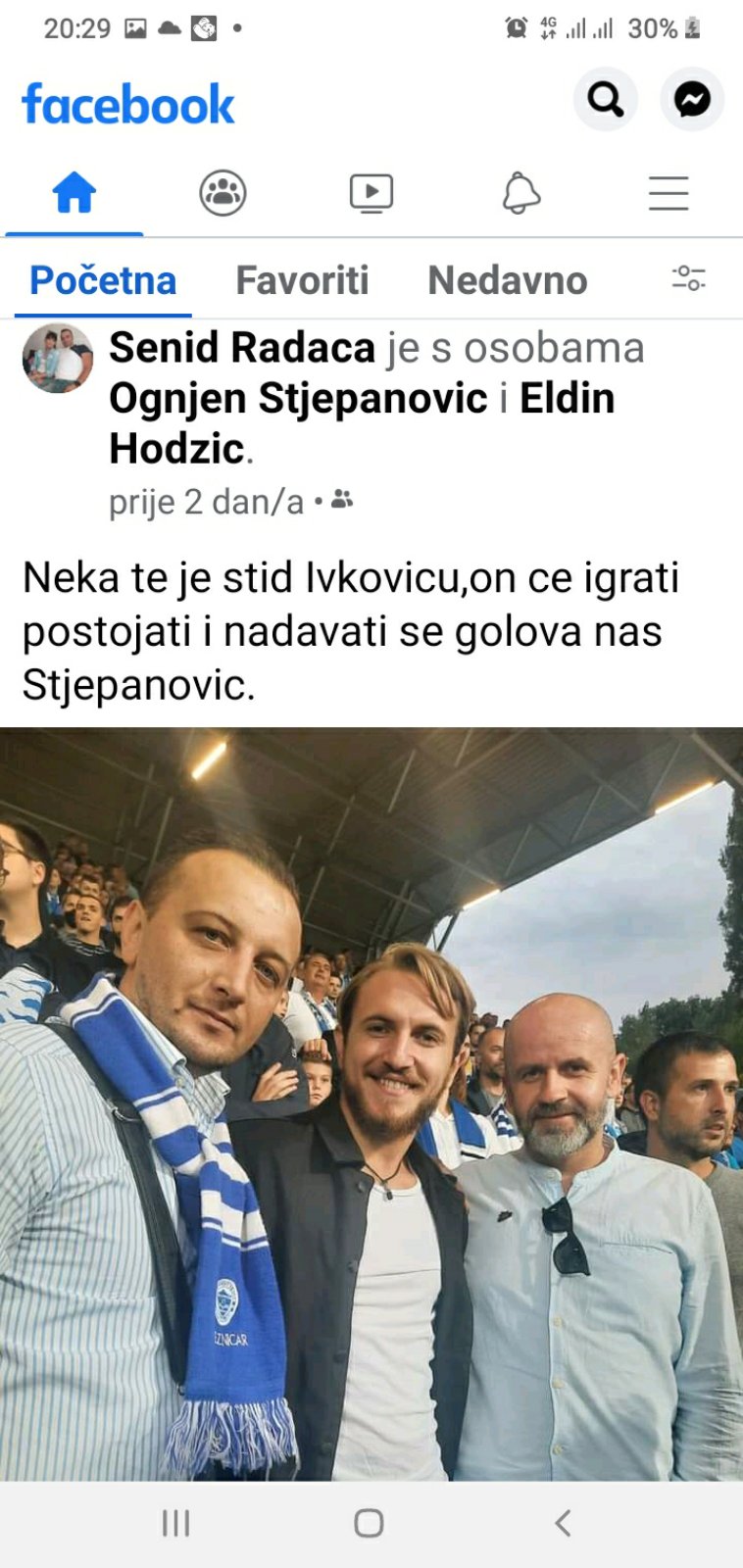
Task: Open the Notifications bell icon
Action: pos(520,192)
